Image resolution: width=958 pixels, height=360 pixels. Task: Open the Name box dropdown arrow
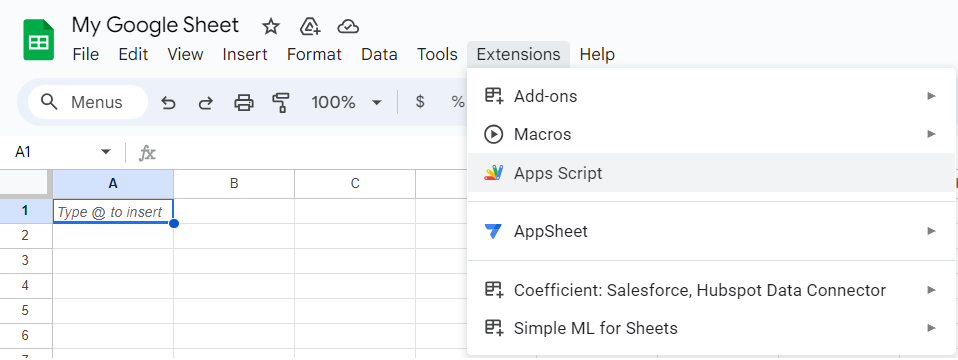pyautogui.click(x=106, y=152)
